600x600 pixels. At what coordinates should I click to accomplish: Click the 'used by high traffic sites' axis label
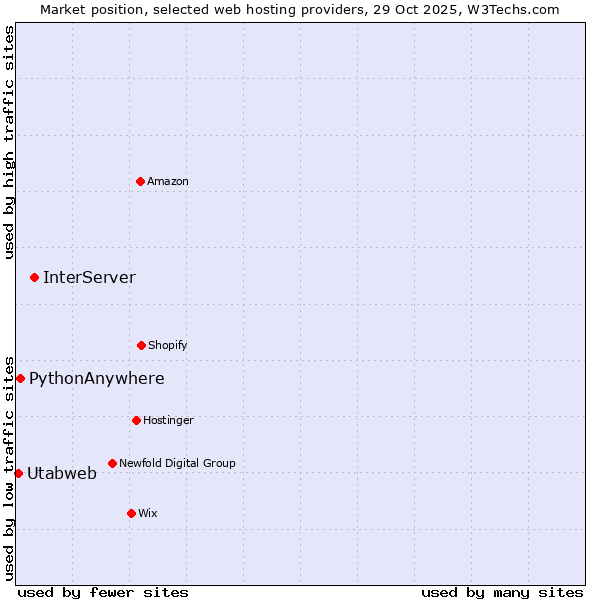pos(9,142)
